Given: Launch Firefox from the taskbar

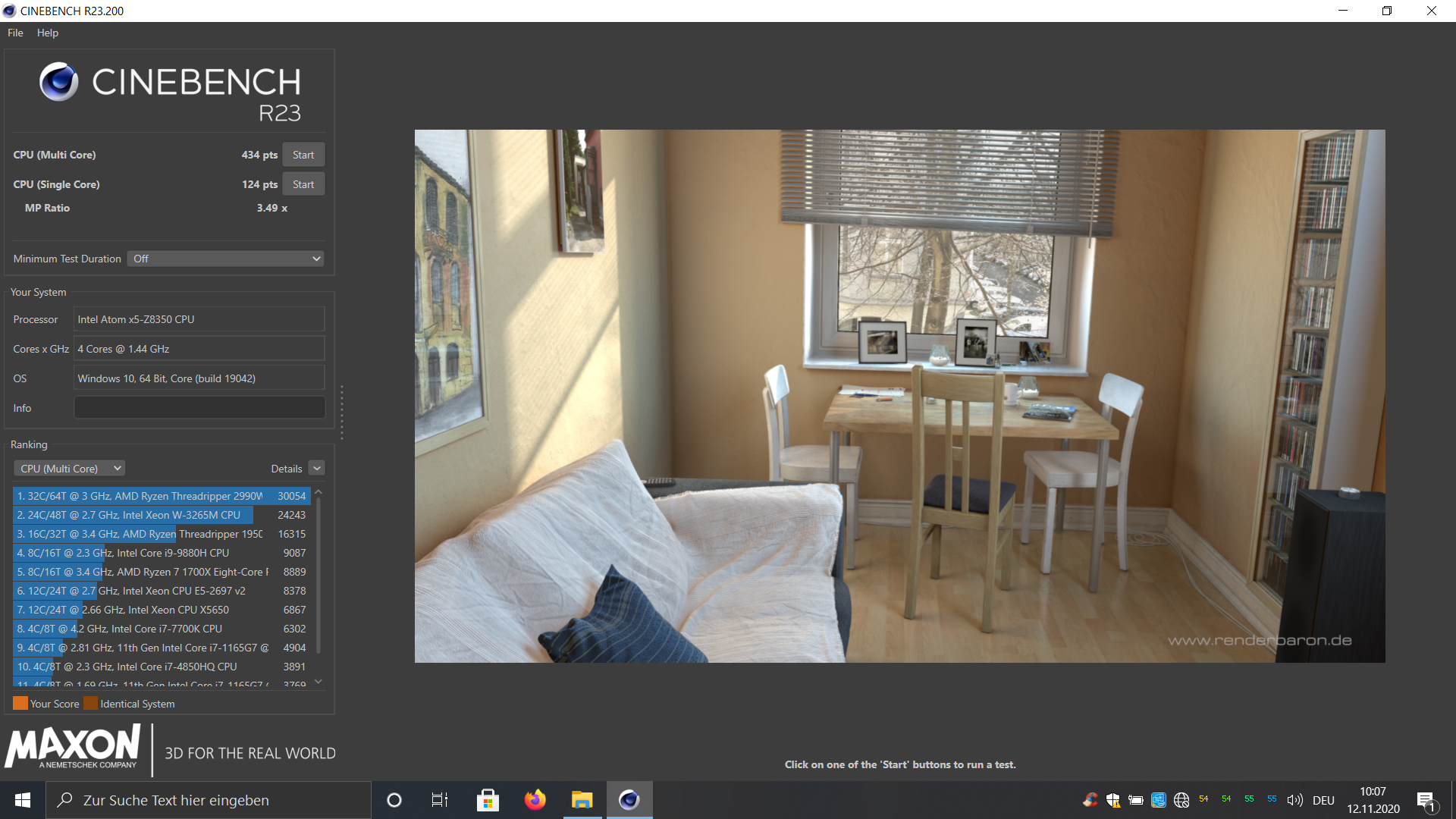Looking at the screenshot, I should (x=535, y=799).
